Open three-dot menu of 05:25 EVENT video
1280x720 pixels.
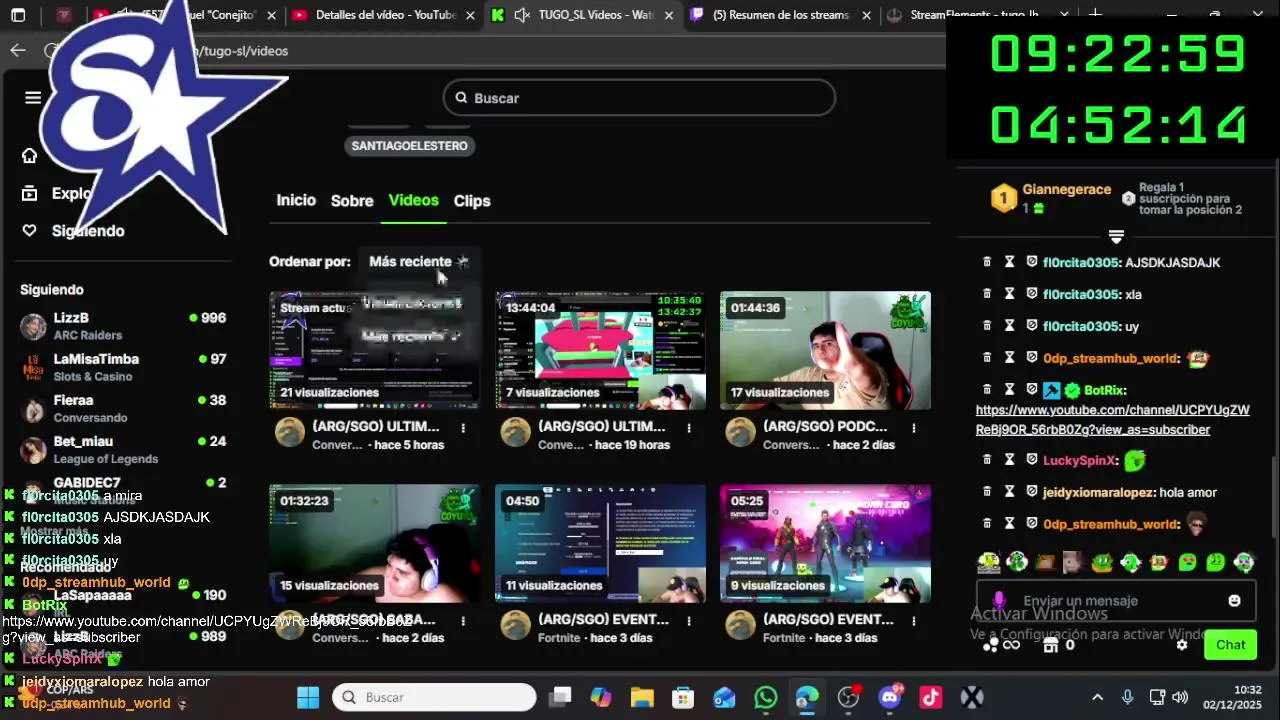point(914,620)
